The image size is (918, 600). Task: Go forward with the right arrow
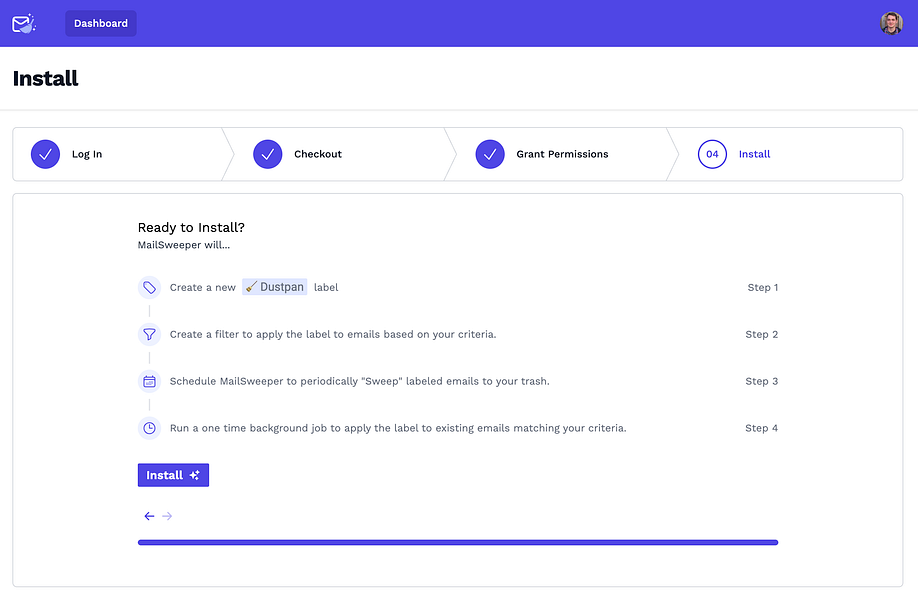tap(167, 516)
